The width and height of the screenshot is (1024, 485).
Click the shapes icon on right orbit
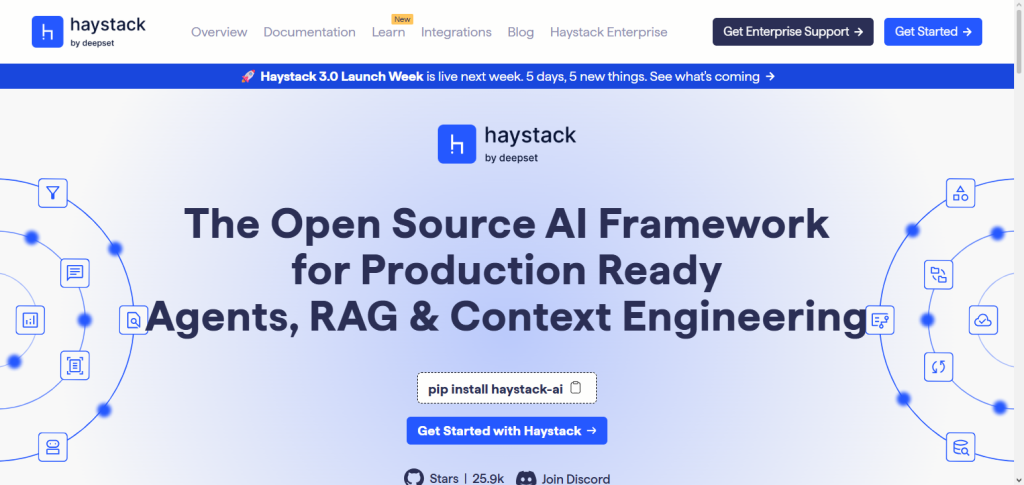click(x=961, y=193)
